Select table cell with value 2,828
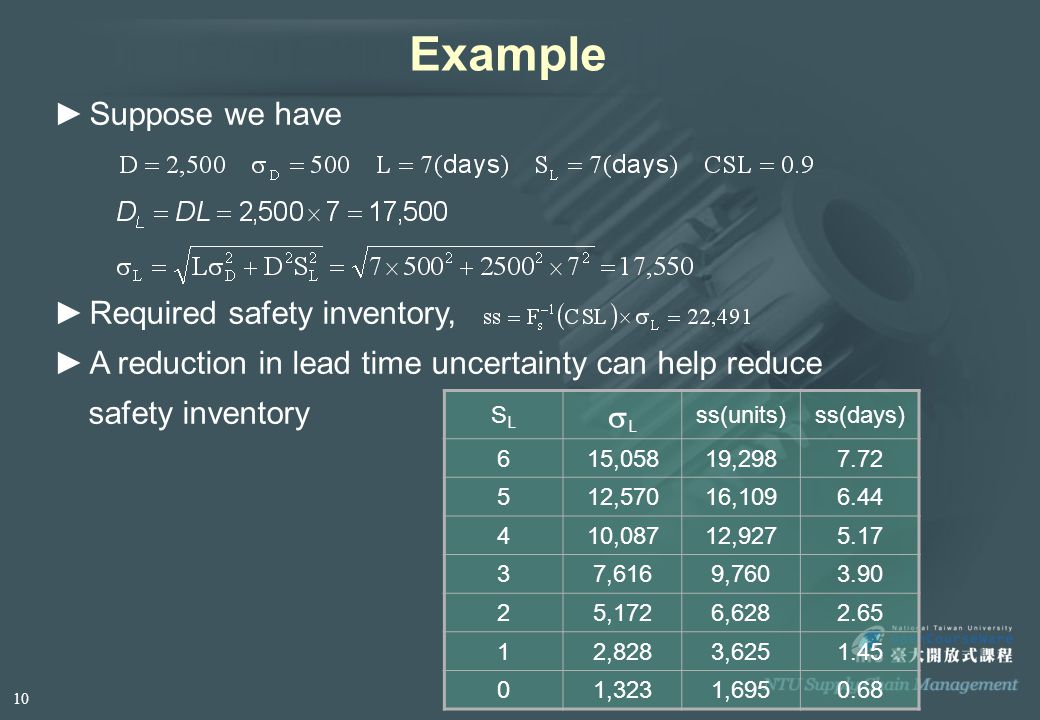 [x=622, y=652]
